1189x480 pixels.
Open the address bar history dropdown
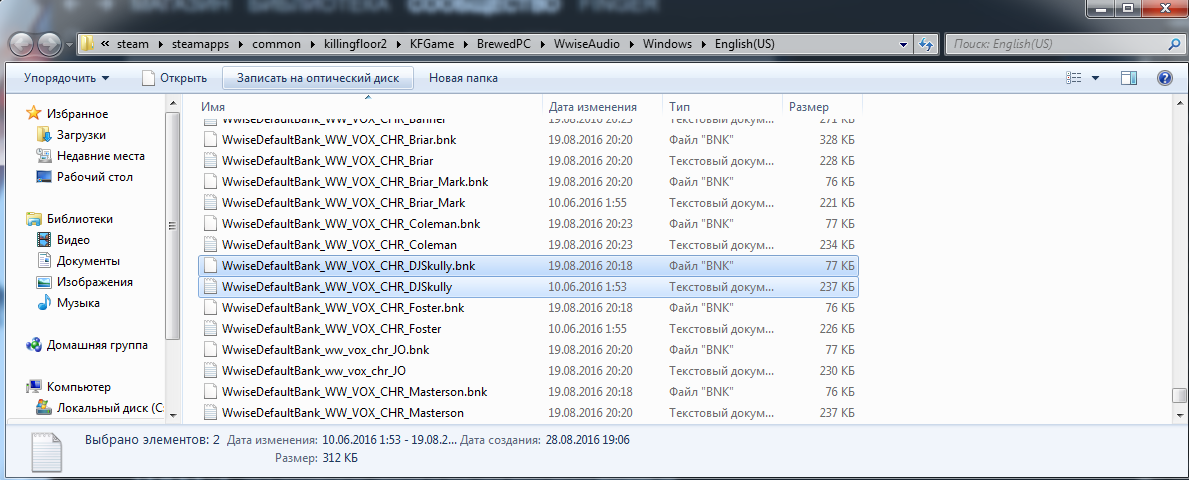click(902, 44)
